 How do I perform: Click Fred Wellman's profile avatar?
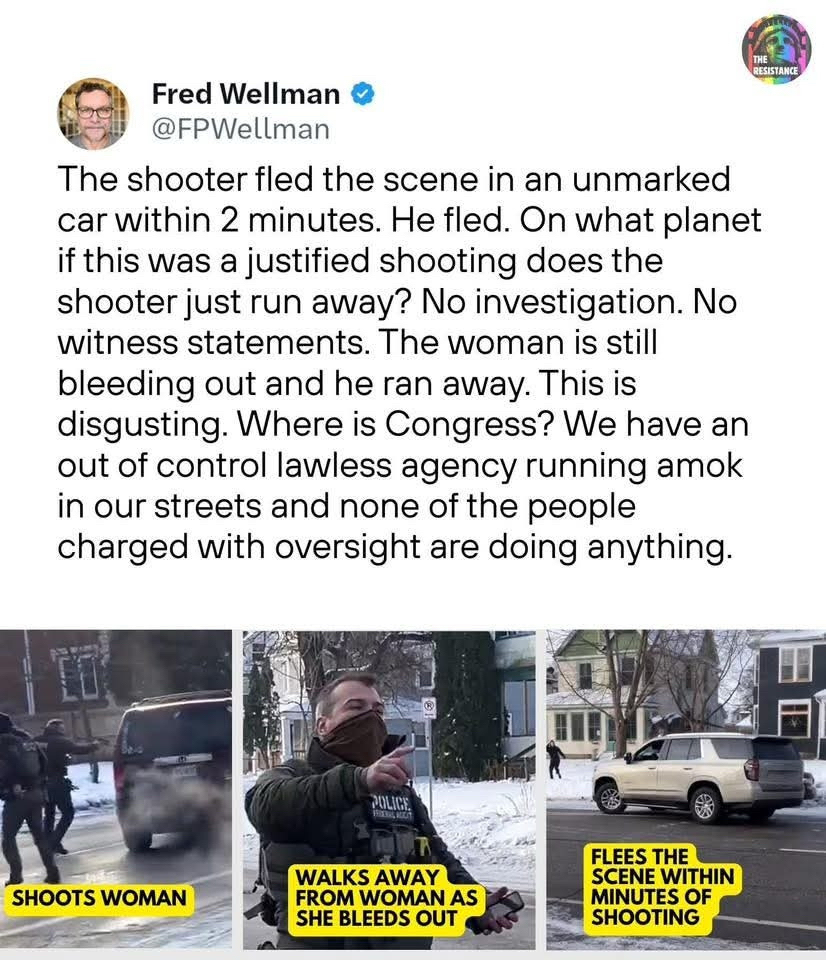(94, 113)
